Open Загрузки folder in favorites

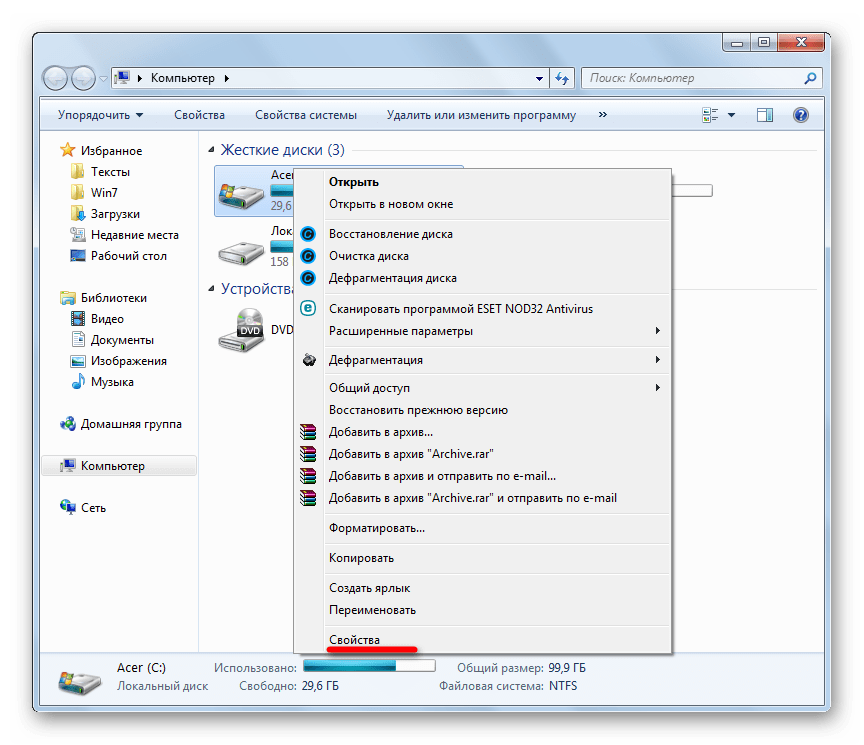click(114, 214)
